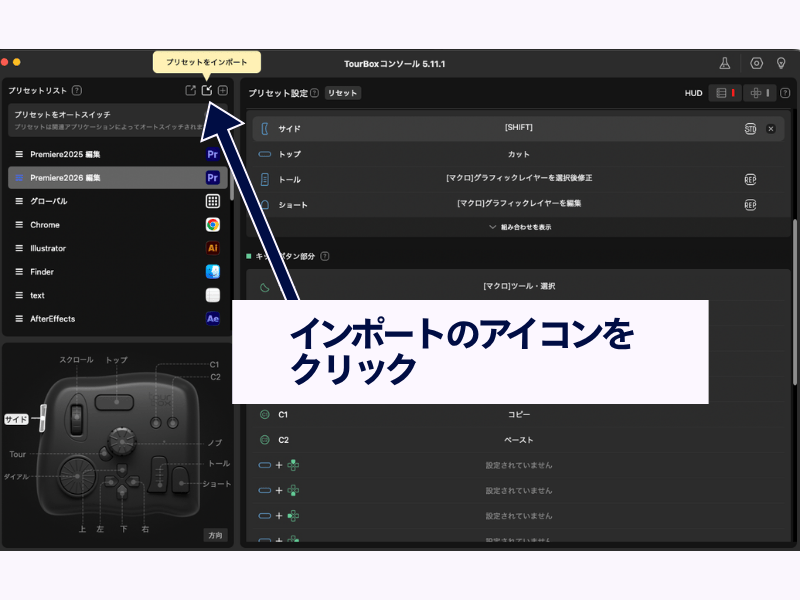
Task: Select the Premiere2025 編集 preset
Action: (x=110, y=154)
